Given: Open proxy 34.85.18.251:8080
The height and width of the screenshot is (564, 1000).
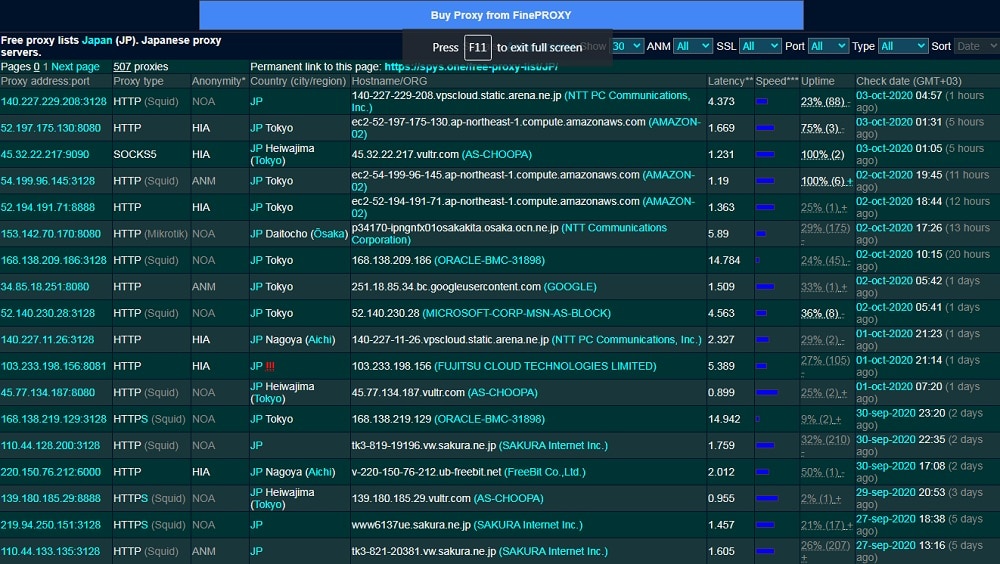Looking at the screenshot, I should (x=45, y=287).
